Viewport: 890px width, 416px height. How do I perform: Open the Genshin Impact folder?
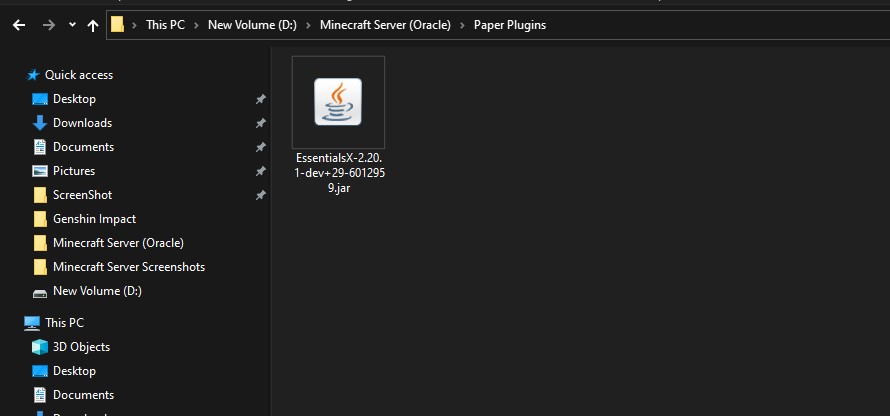(x=94, y=219)
